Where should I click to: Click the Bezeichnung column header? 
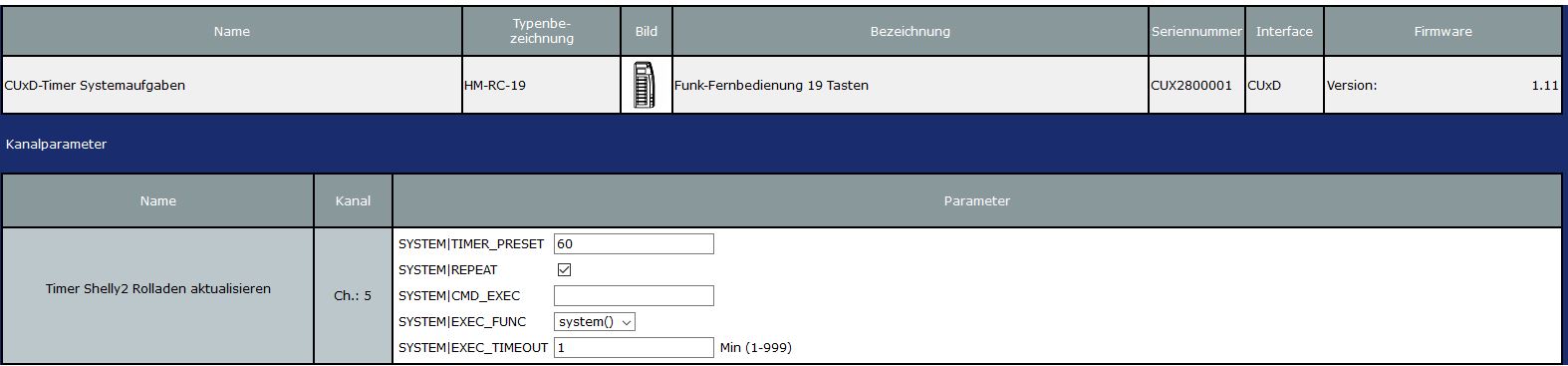pos(911,32)
